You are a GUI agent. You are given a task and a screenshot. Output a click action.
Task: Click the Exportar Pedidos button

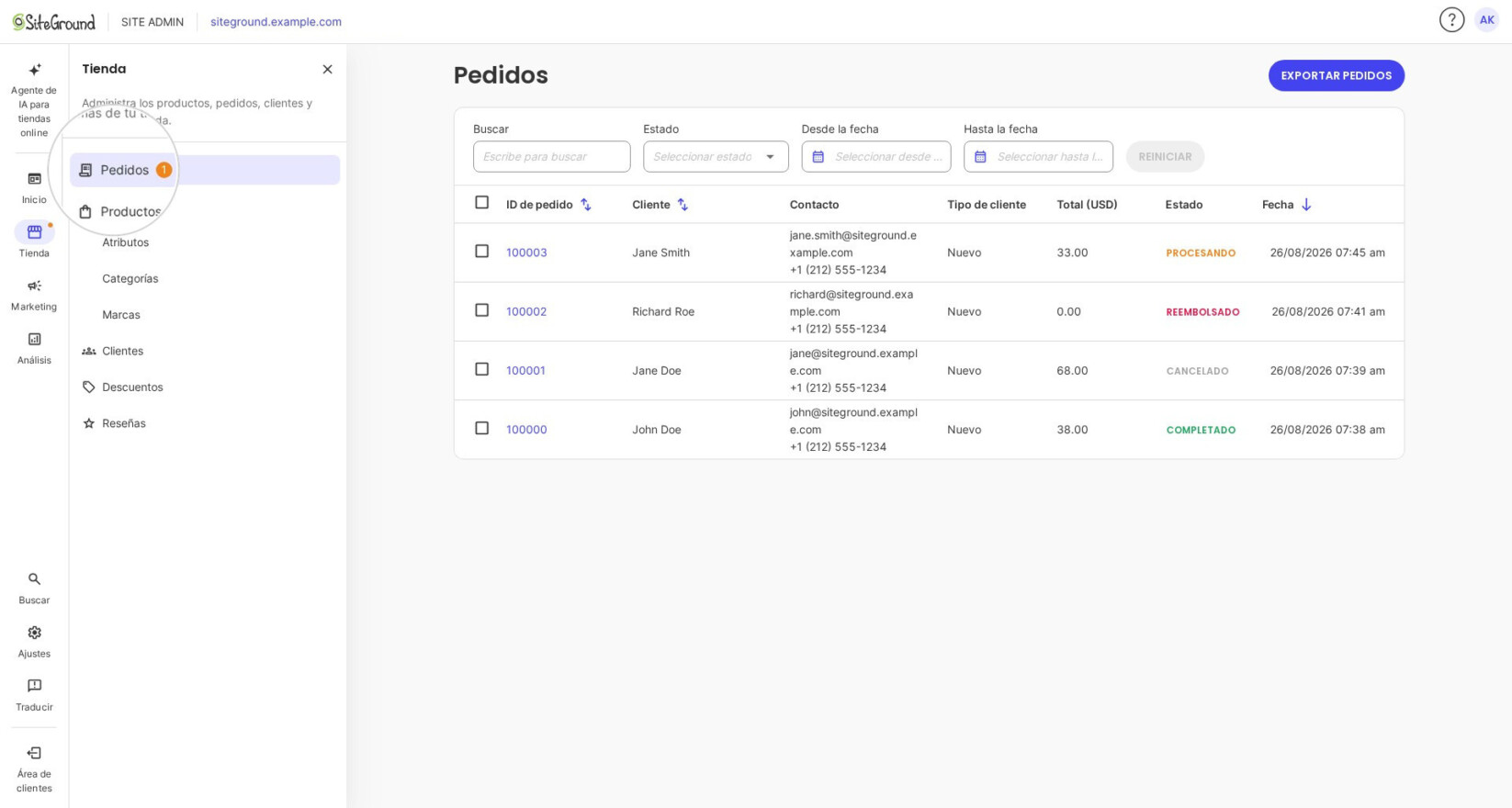coord(1337,75)
